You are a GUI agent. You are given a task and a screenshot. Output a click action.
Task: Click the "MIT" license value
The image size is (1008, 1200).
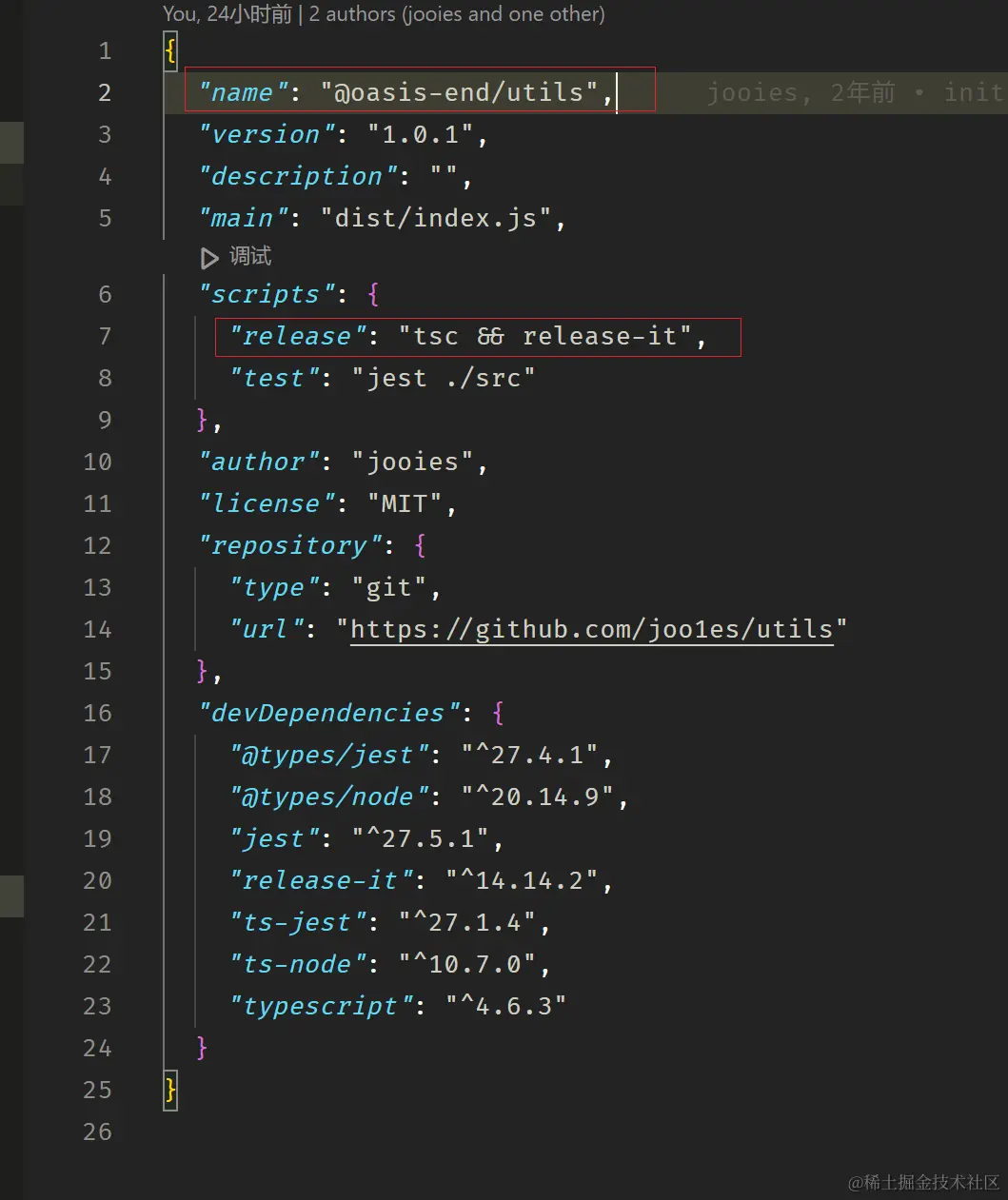tap(405, 503)
